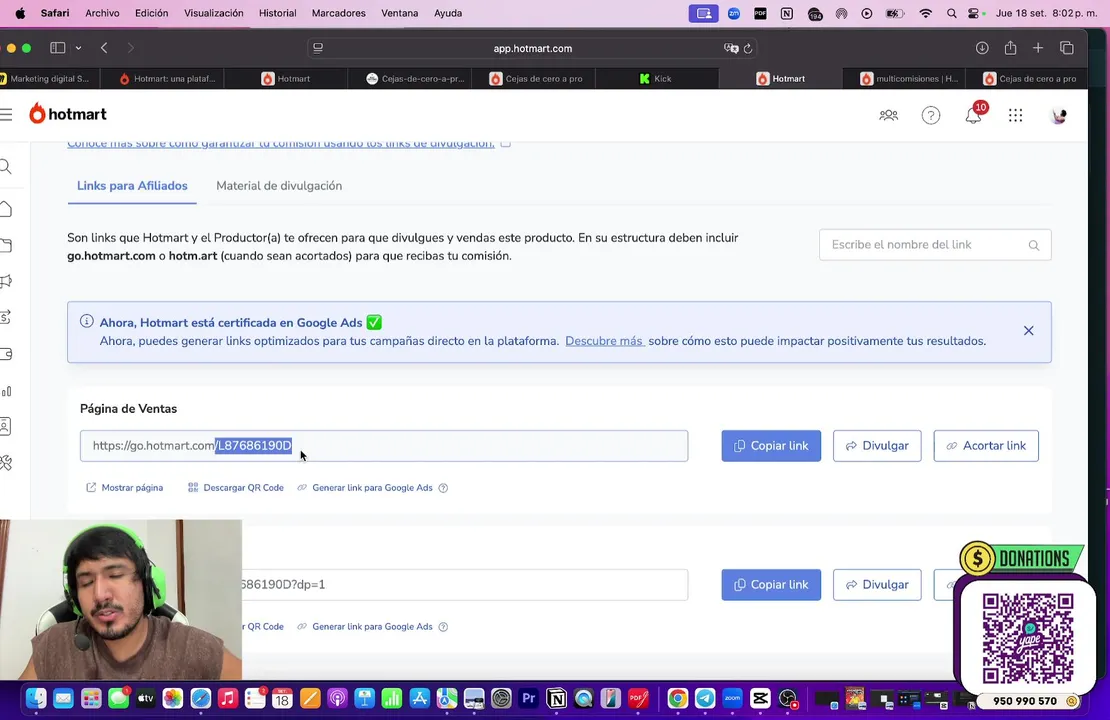This screenshot has width=1110, height=720.
Task: Close the Google Ads certification banner
Action: tap(1029, 331)
